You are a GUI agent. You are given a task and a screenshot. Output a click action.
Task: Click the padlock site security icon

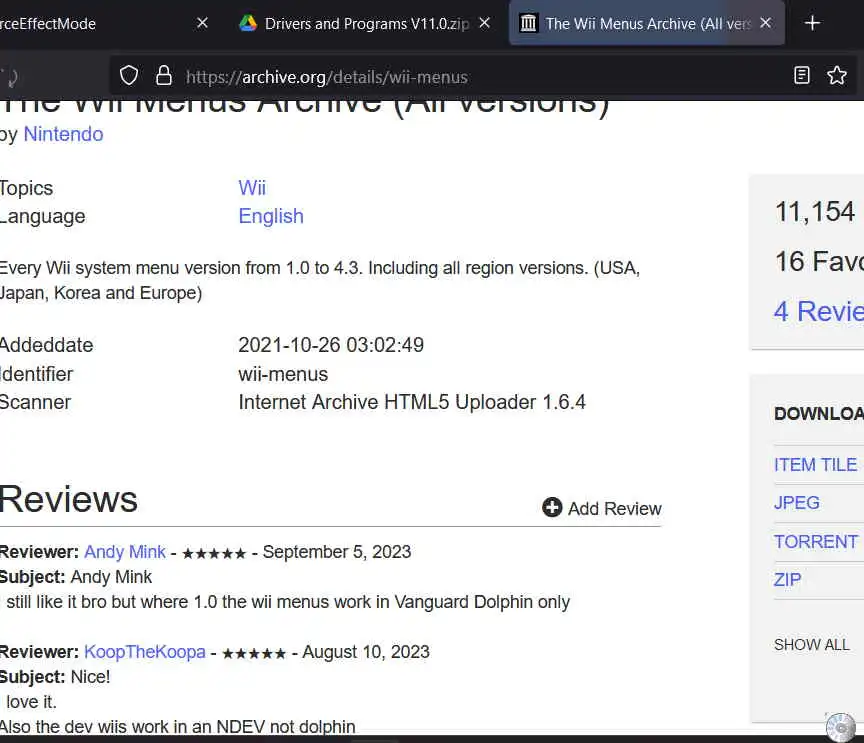pyautogui.click(x=164, y=76)
